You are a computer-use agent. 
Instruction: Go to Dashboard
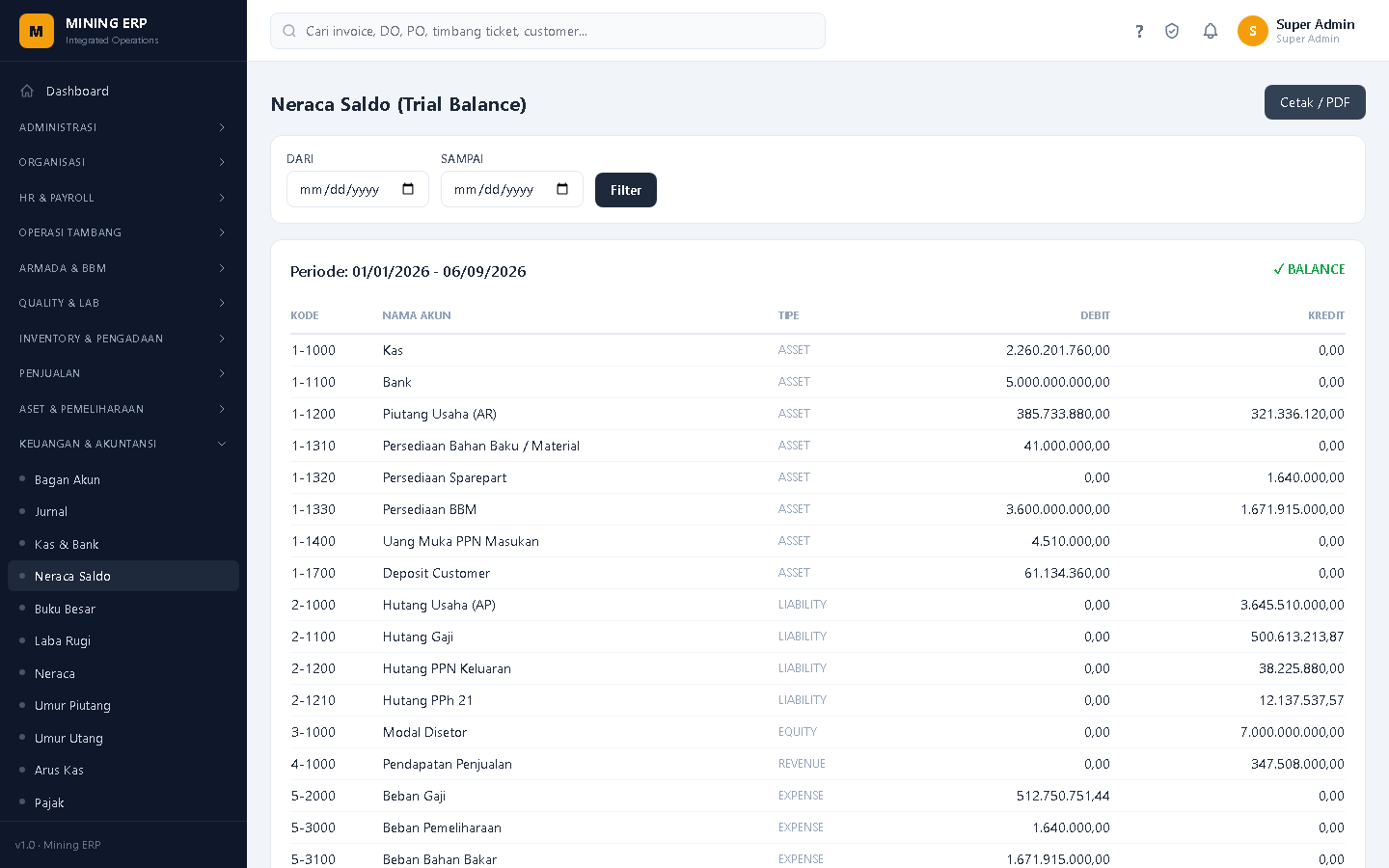pos(123,91)
